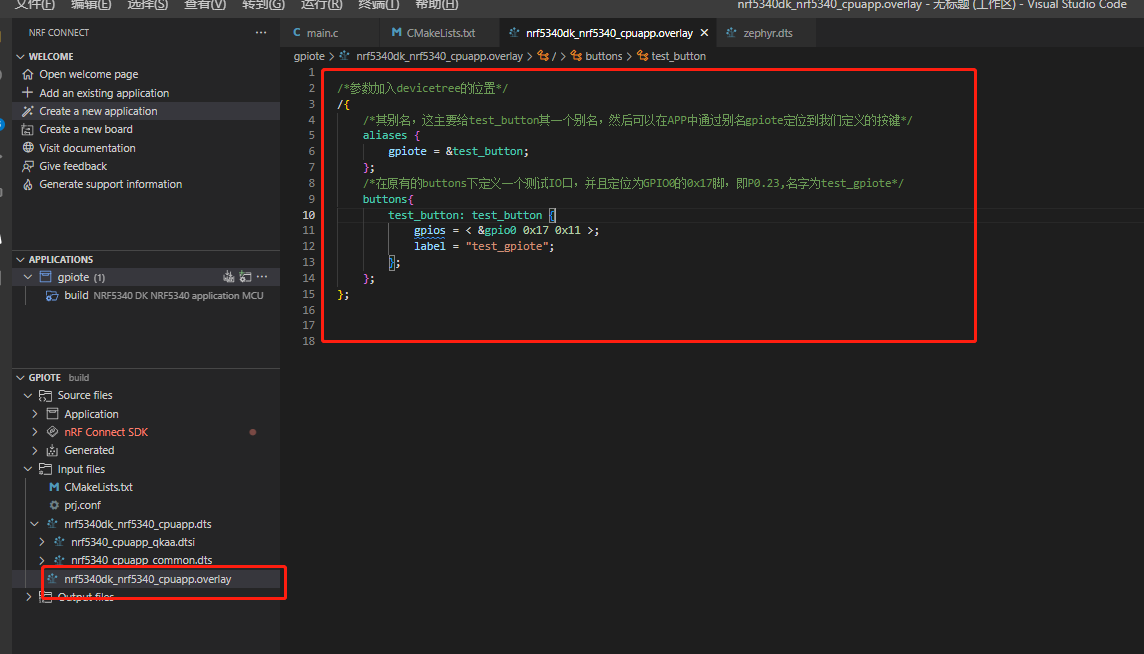
Task: Click the buttons breadcrumb
Action: coord(603,56)
